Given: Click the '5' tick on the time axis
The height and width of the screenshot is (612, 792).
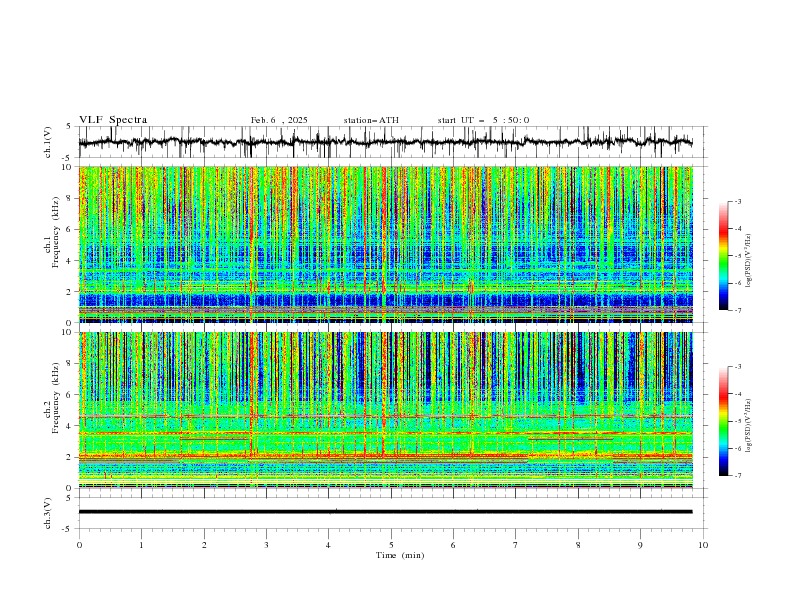Looking at the screenshot, I should point(391,545).
